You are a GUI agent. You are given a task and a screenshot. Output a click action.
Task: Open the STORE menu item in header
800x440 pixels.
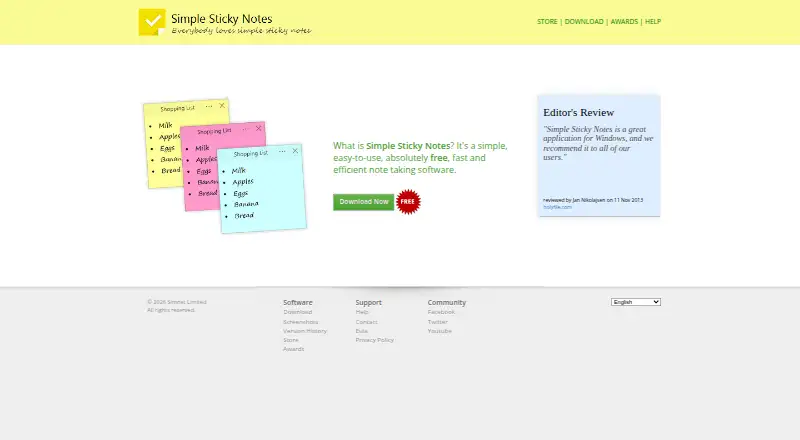tap(547, 21)
